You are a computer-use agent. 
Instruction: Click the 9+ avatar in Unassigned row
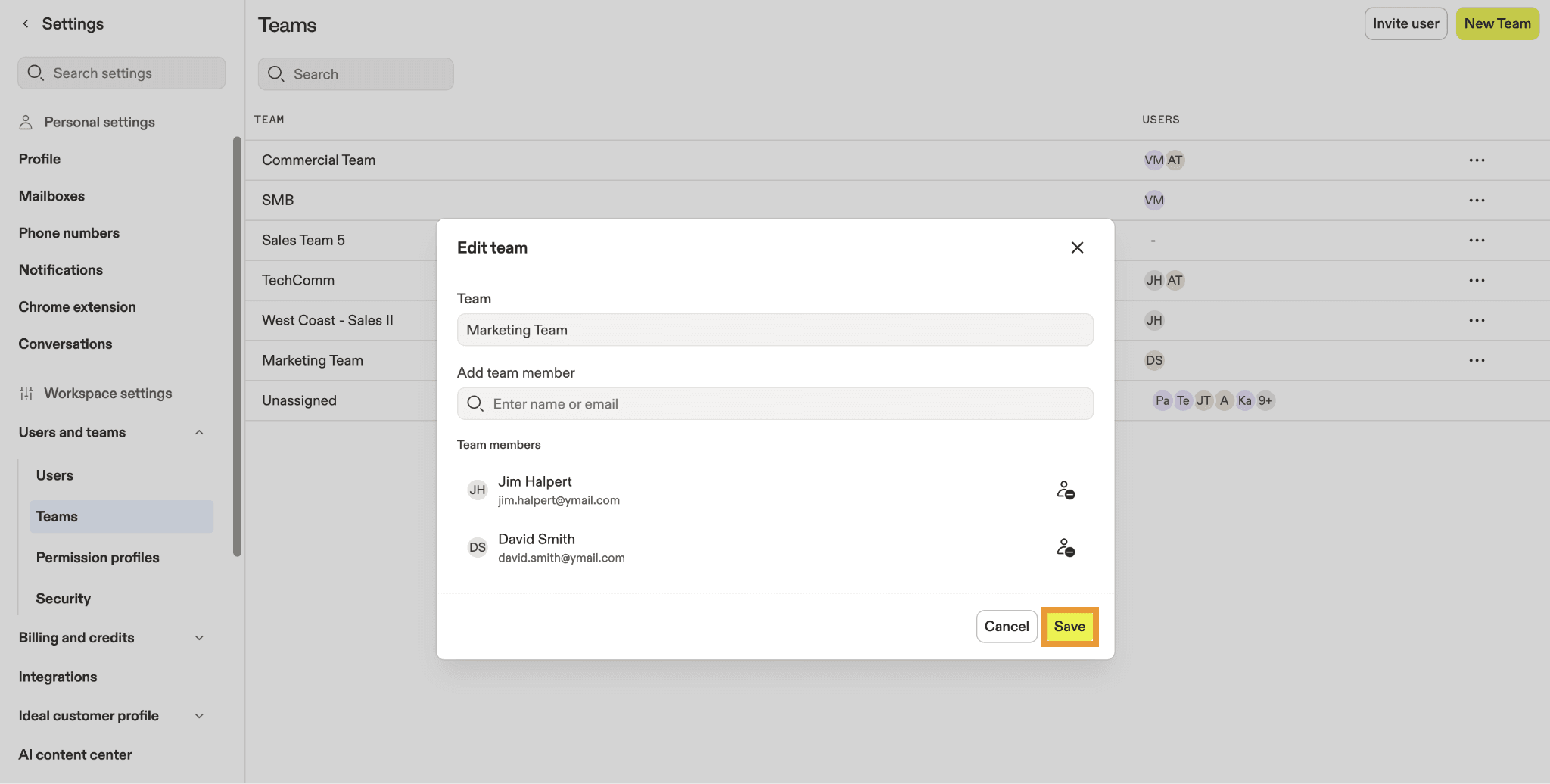click(x=1265, y=401)
